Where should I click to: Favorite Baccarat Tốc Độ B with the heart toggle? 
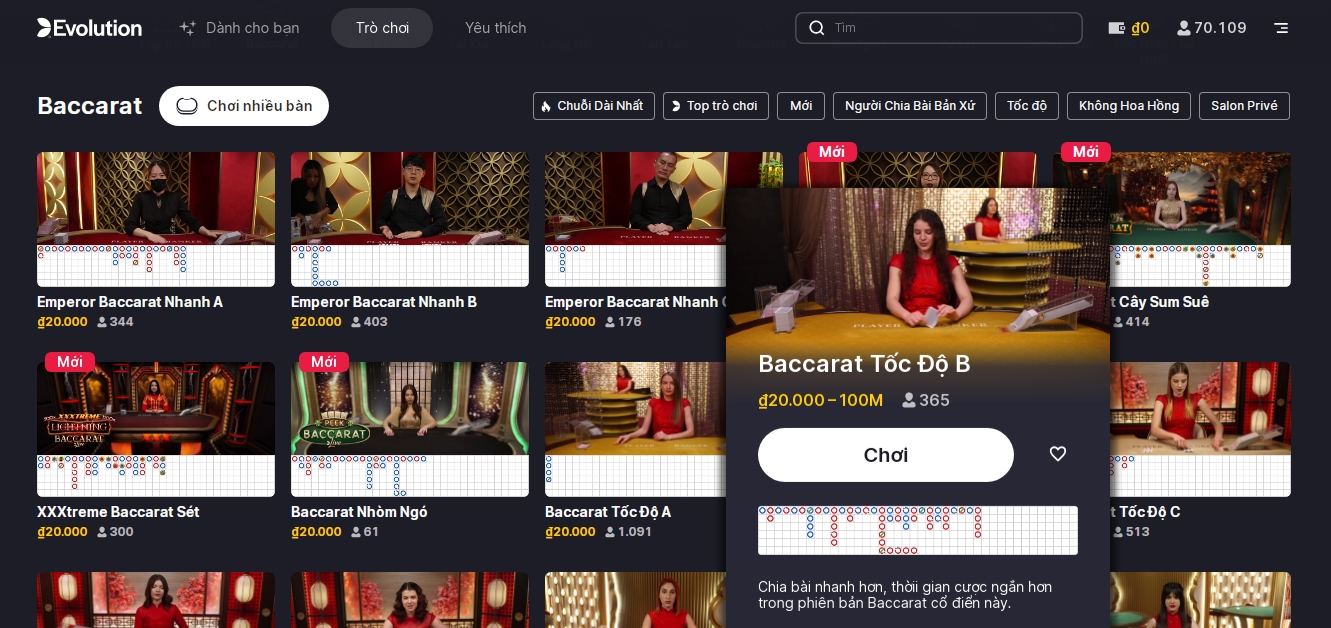tap(1058, 454)
